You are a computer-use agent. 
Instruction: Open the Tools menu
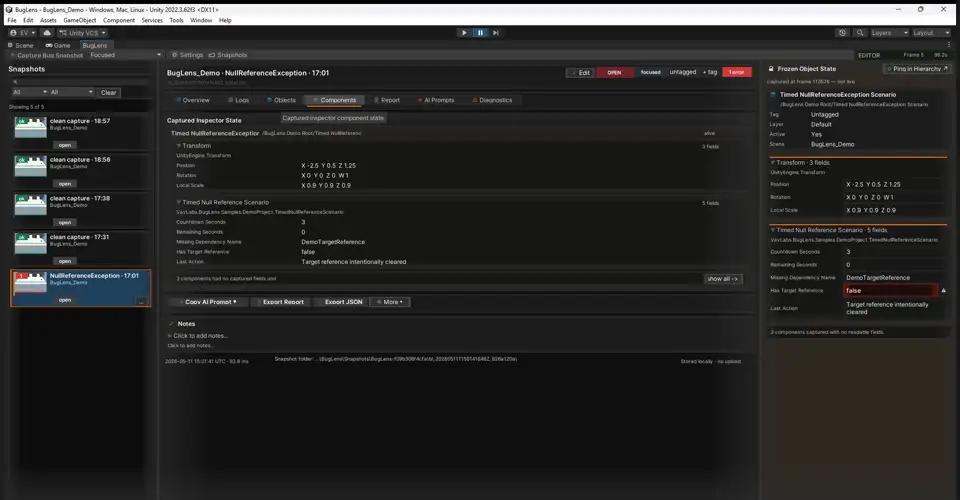click(176, 20)
